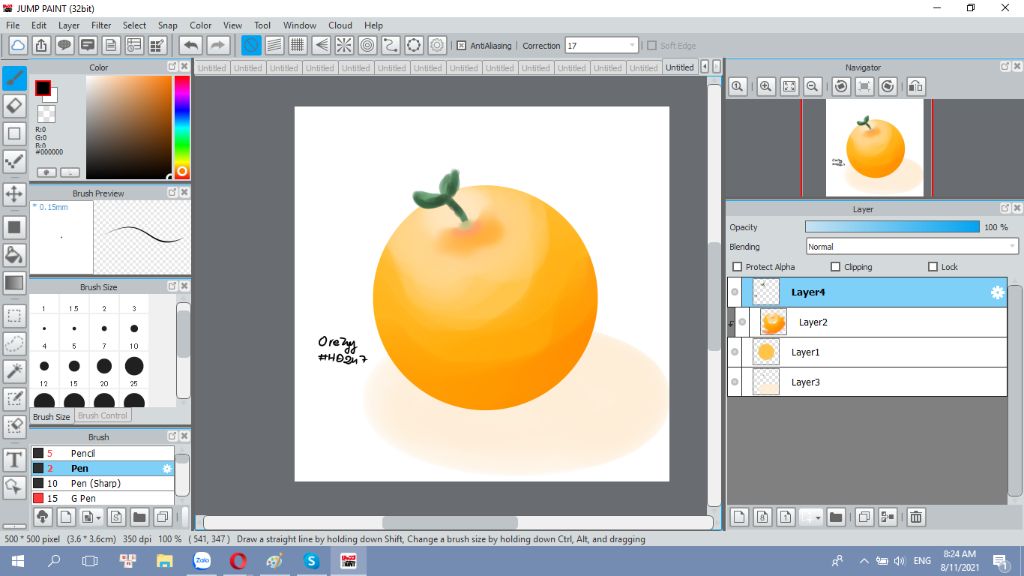
Task: Switch to the Brush Size tab
Action: (52, 416)
